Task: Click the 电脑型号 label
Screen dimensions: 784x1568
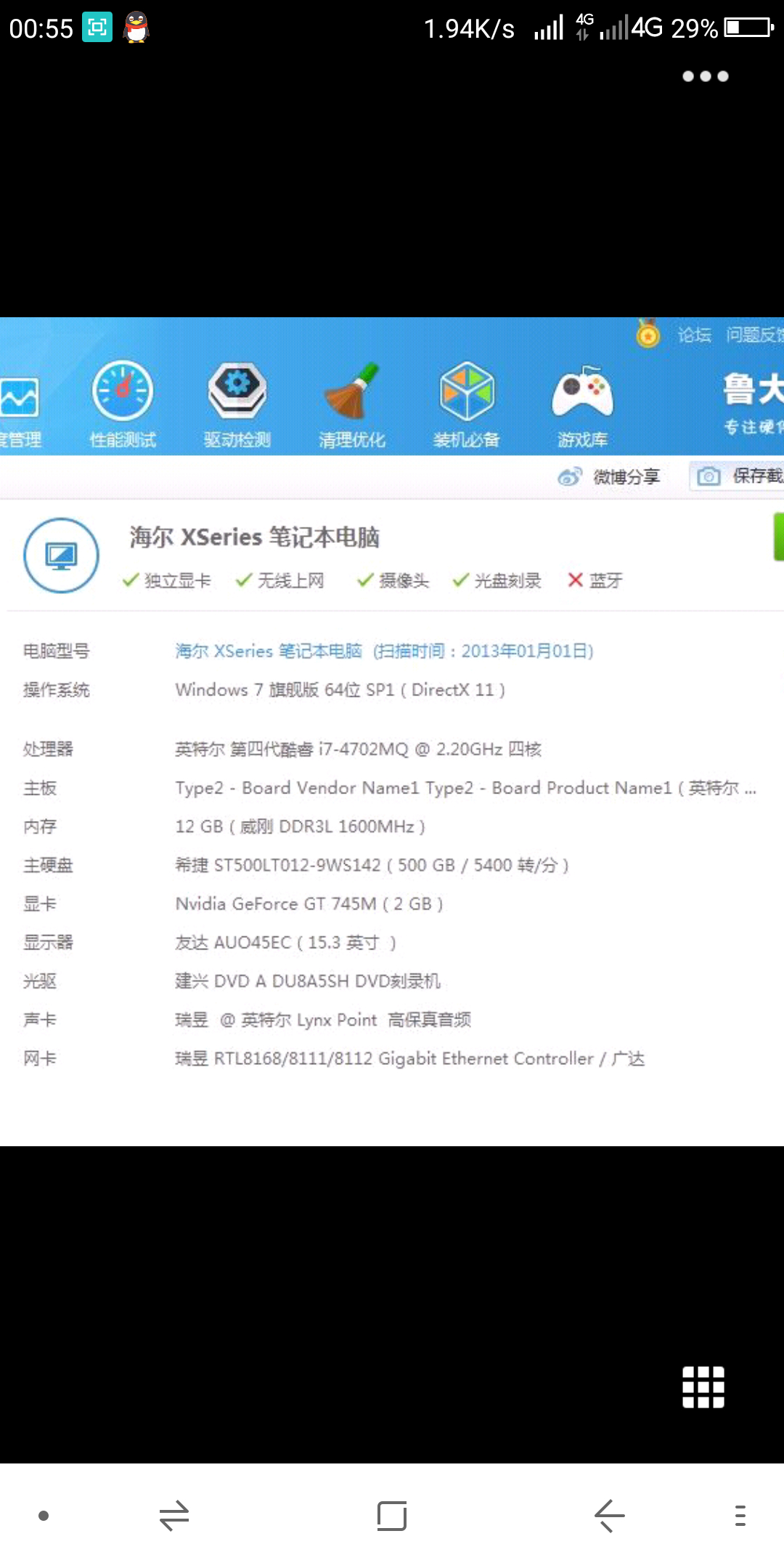Action: coord(56,651)
